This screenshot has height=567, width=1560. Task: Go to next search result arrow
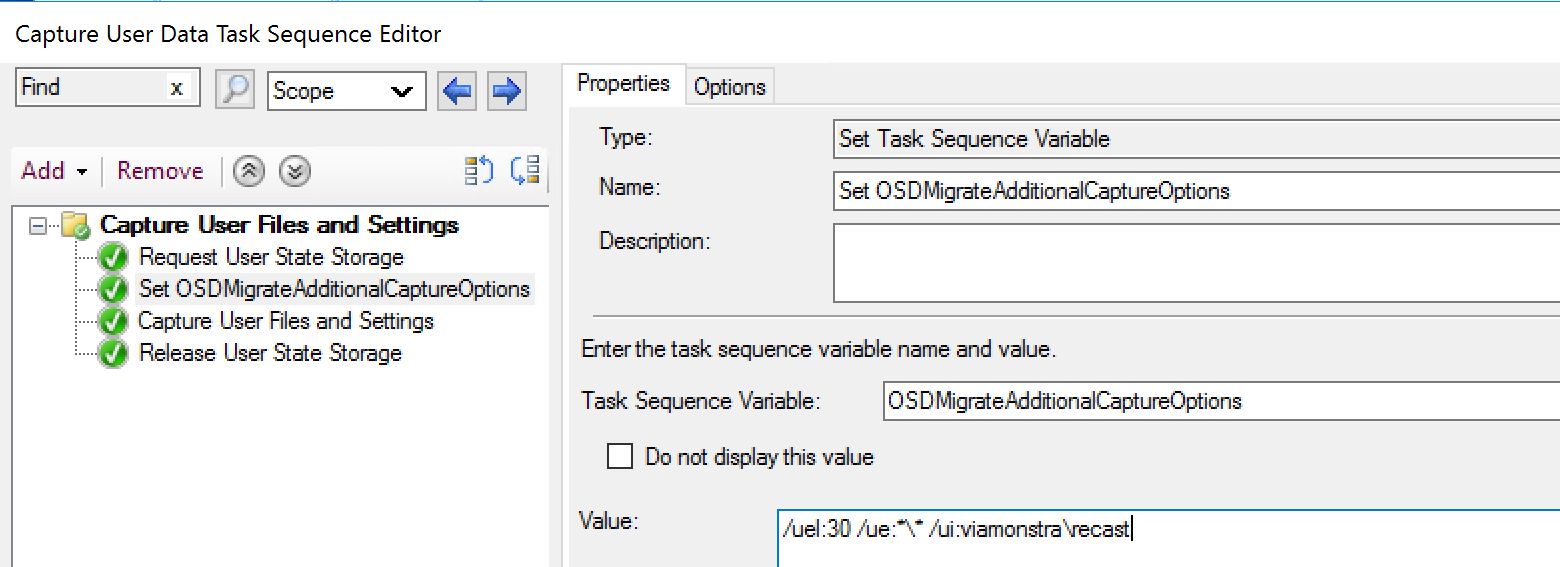[507, 92]
